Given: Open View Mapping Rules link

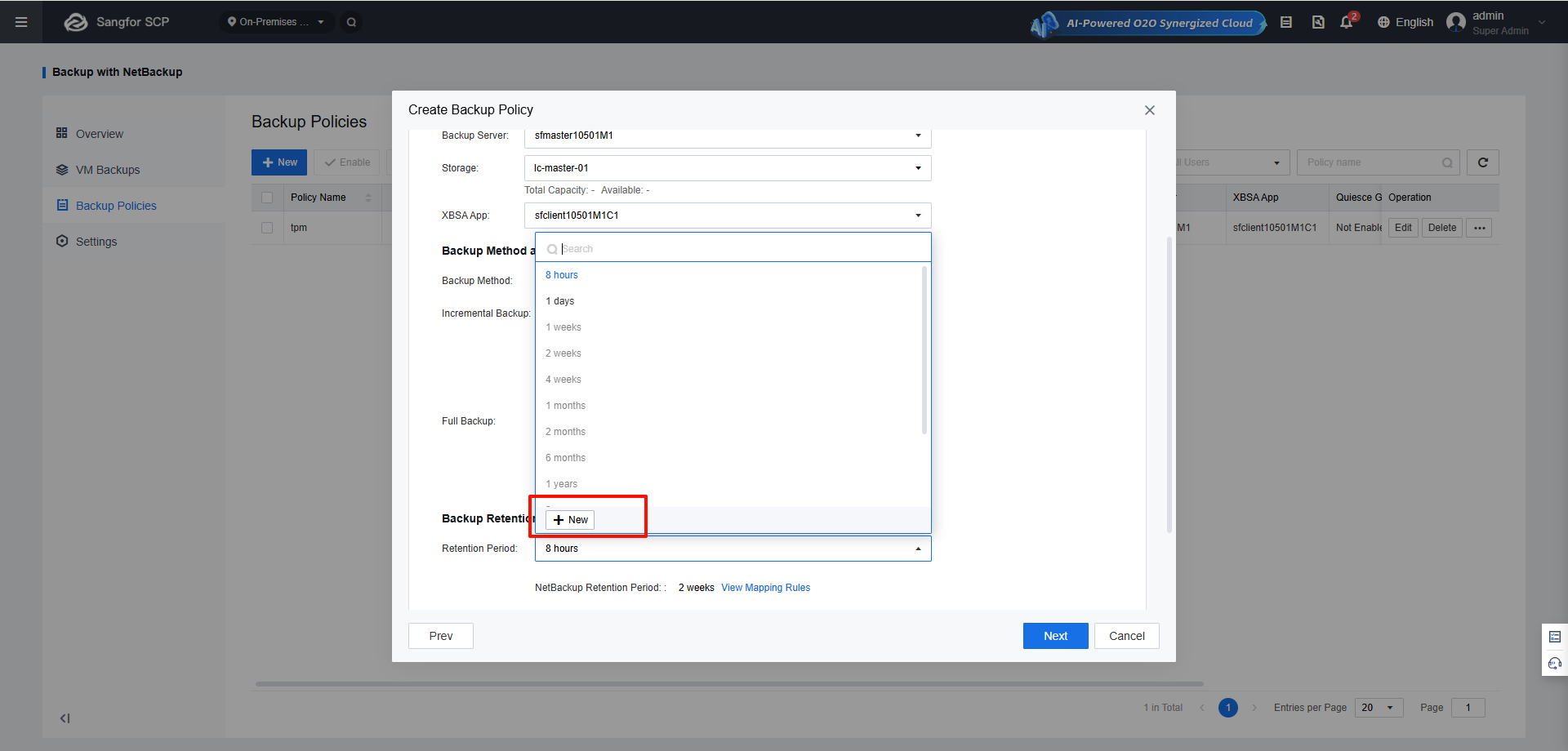Looking at the screenshot, I should [x=765, y=588].
